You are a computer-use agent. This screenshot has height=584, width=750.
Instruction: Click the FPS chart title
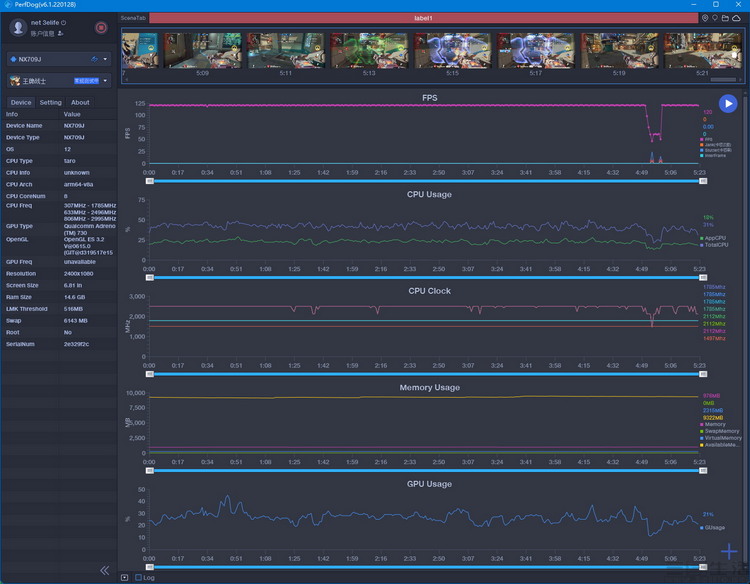pyautogui.click(x=430, y=98)
